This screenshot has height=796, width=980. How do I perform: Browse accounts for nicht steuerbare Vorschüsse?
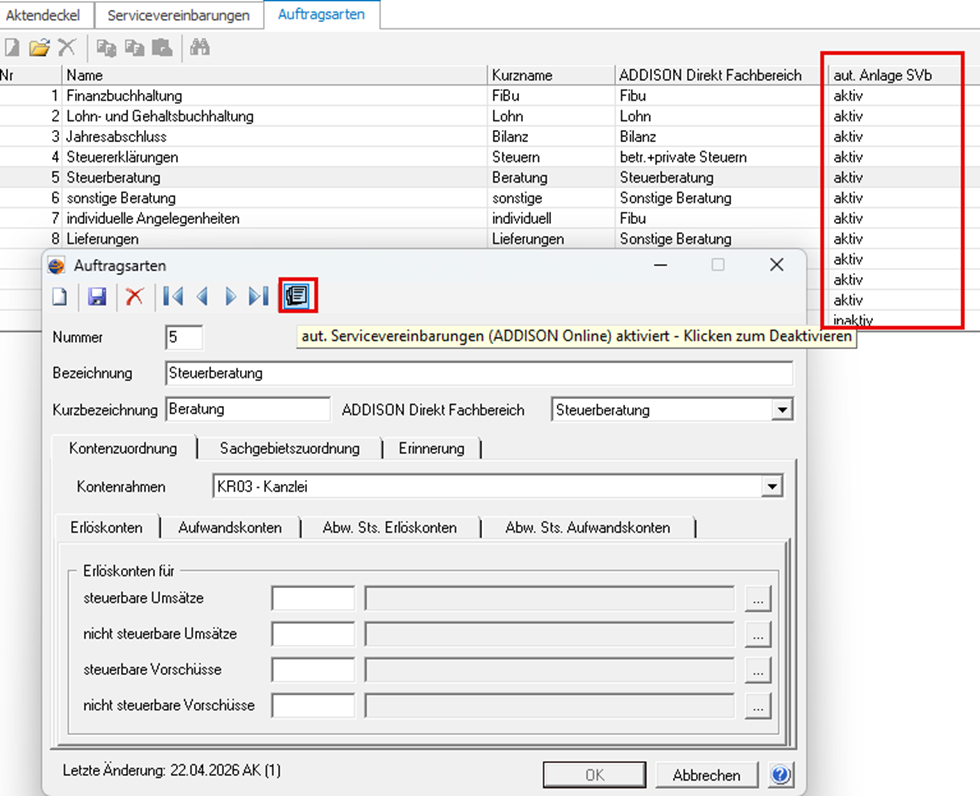[758, 705]
